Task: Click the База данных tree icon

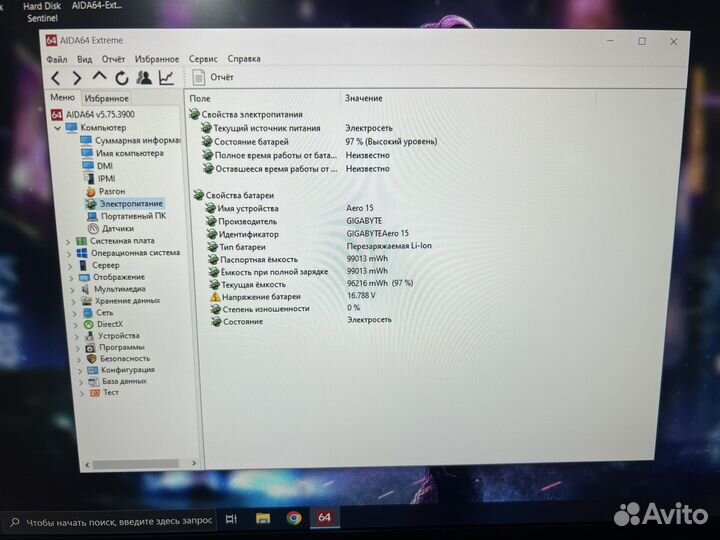Action: 94,382
